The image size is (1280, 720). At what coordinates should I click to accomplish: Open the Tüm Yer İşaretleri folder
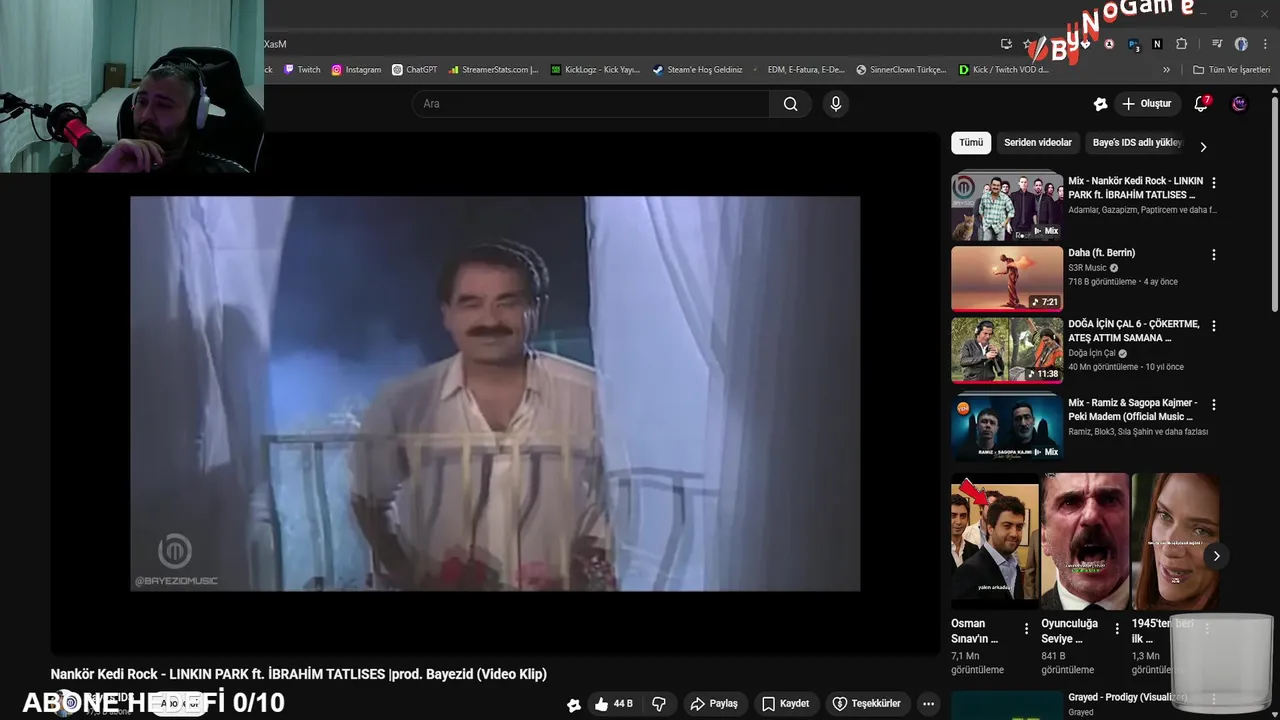(x=1232, y=70)
